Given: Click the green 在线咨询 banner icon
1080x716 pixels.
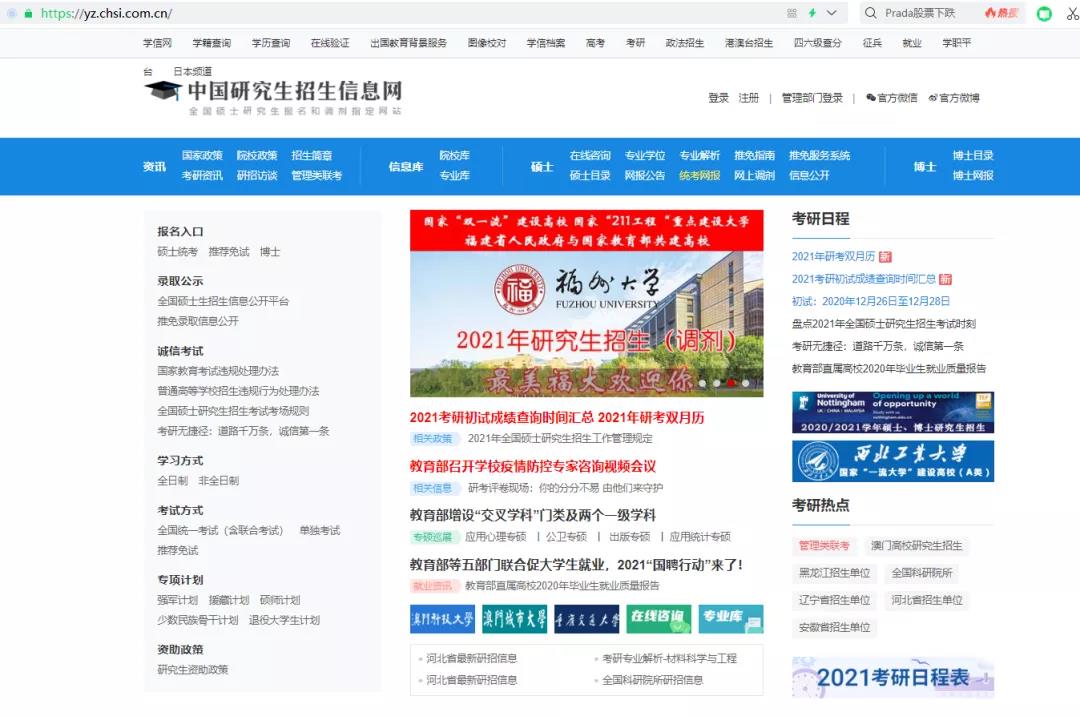Looking at the screenshot, I should pos(659,618).
